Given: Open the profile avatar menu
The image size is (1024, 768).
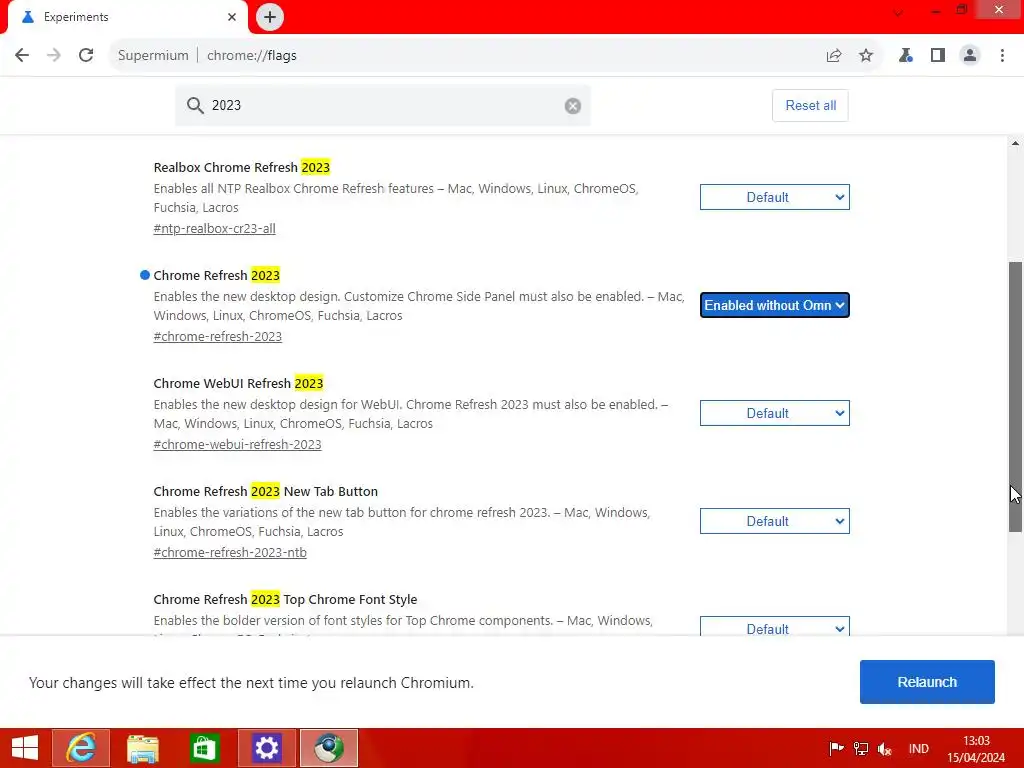Looking at the screenshot, I should click(x=970, y=56).
